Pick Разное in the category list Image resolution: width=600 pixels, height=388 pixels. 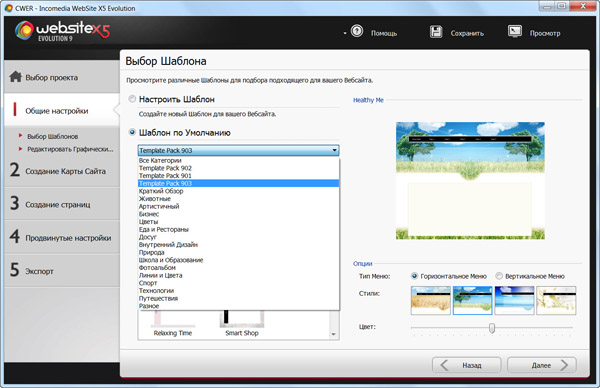point(238,306)
